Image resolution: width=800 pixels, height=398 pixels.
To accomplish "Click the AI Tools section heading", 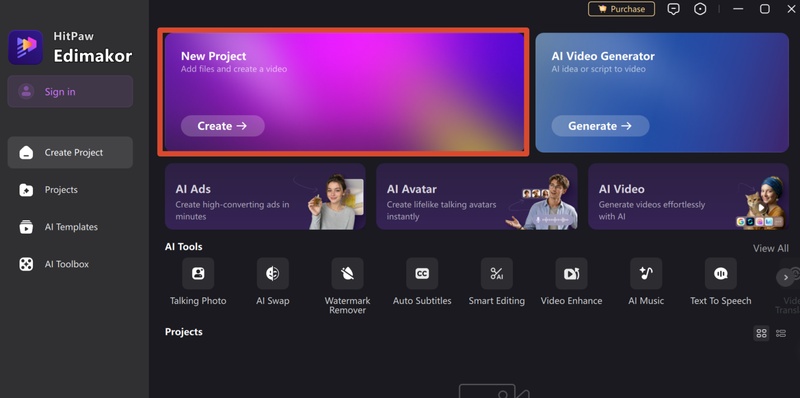I will point(184,247).
